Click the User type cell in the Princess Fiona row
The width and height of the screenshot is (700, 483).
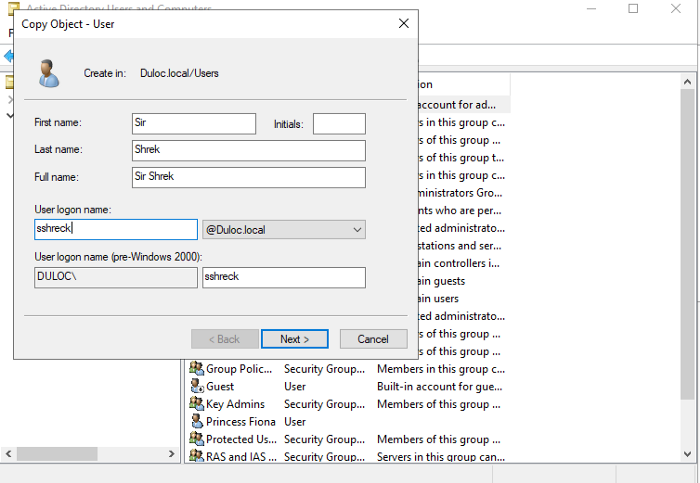295,422
